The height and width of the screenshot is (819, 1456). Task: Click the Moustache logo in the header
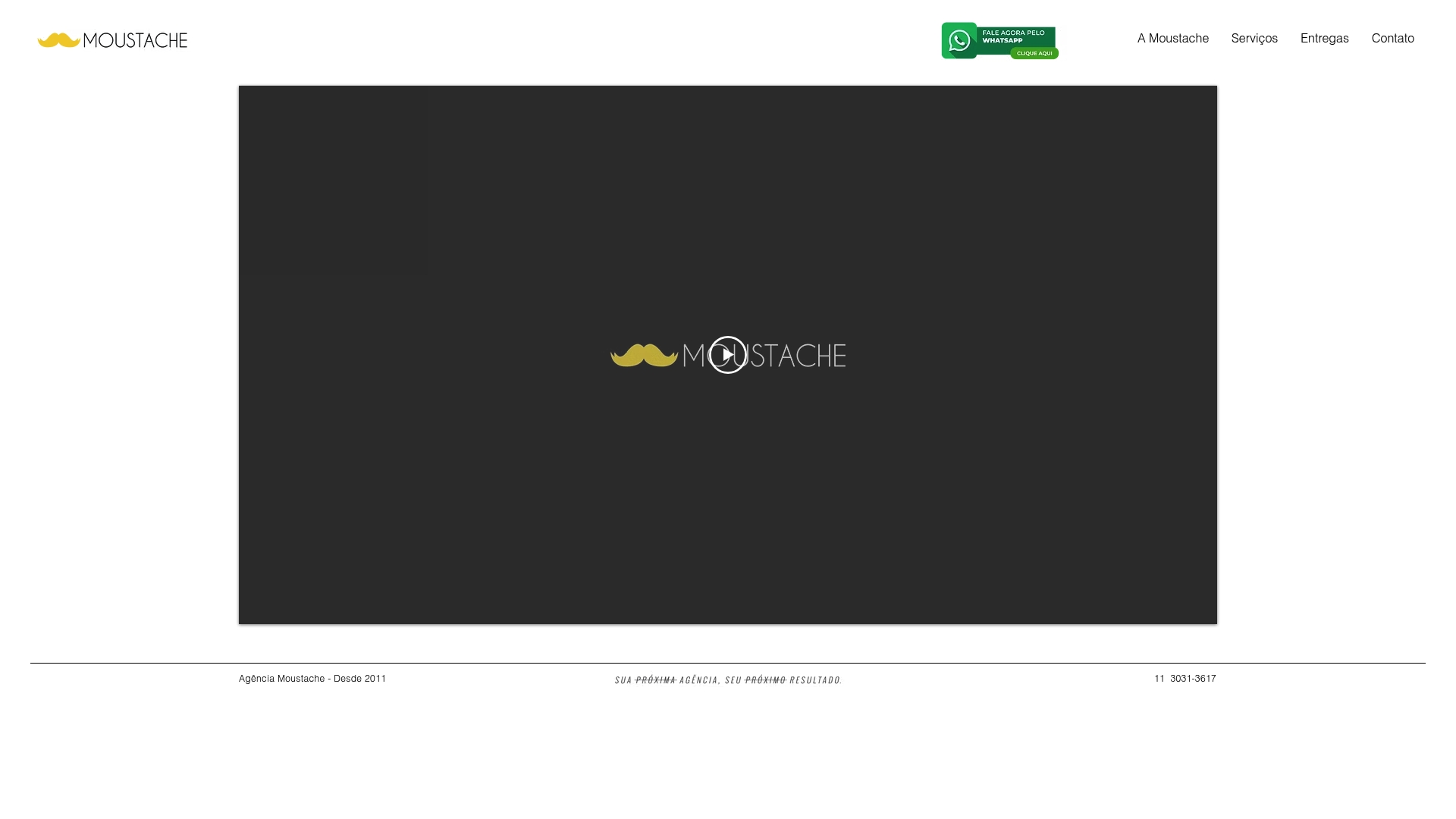(x=111, y=40)
